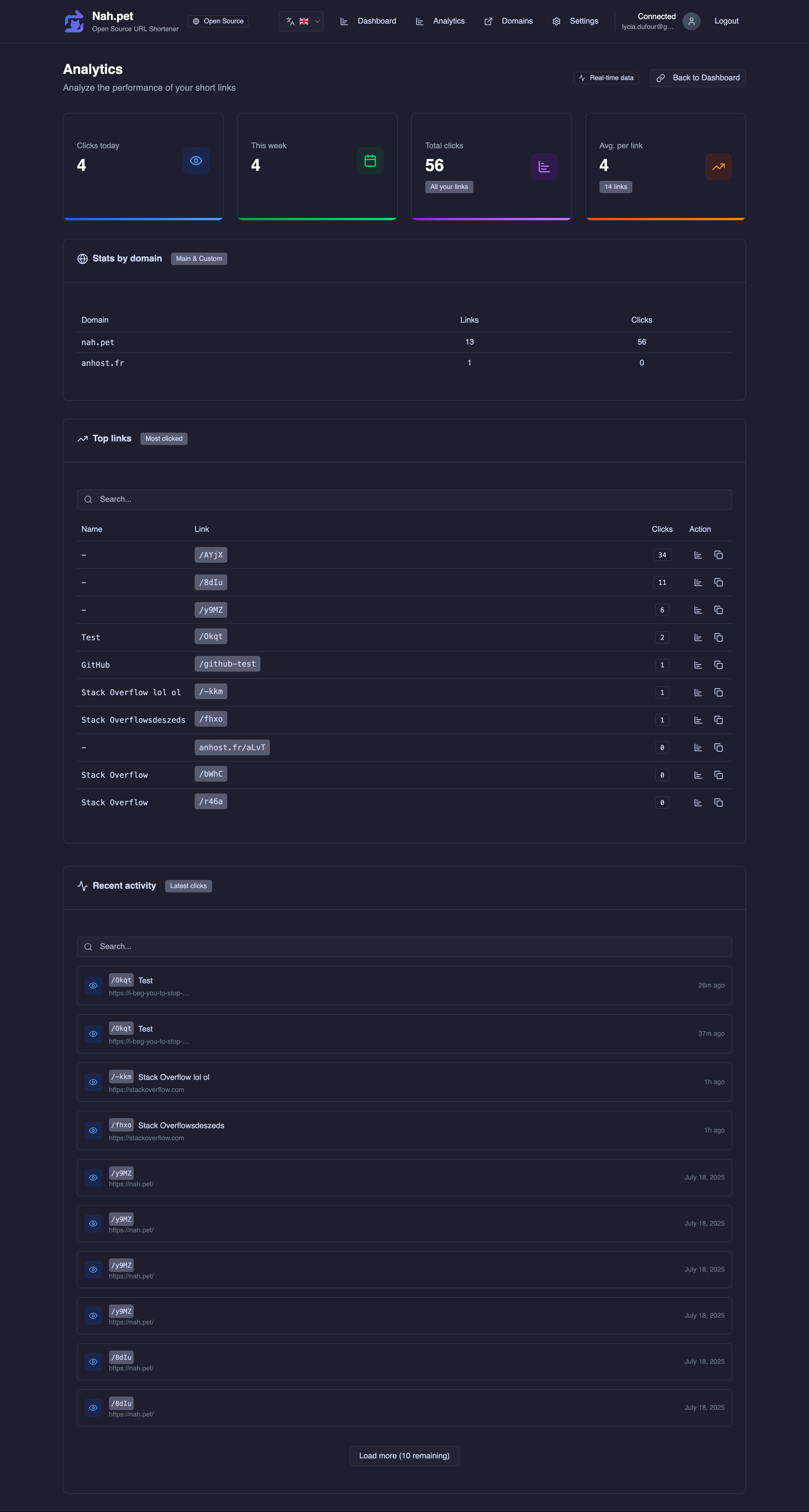Click the Real-time data badge
Viewport: 809px width, 1512px height.
pos(606,78)
